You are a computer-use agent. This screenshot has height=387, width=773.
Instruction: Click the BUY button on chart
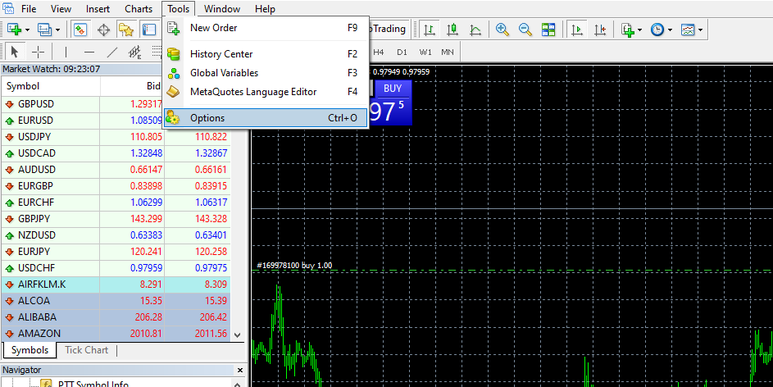pos(392,88)
